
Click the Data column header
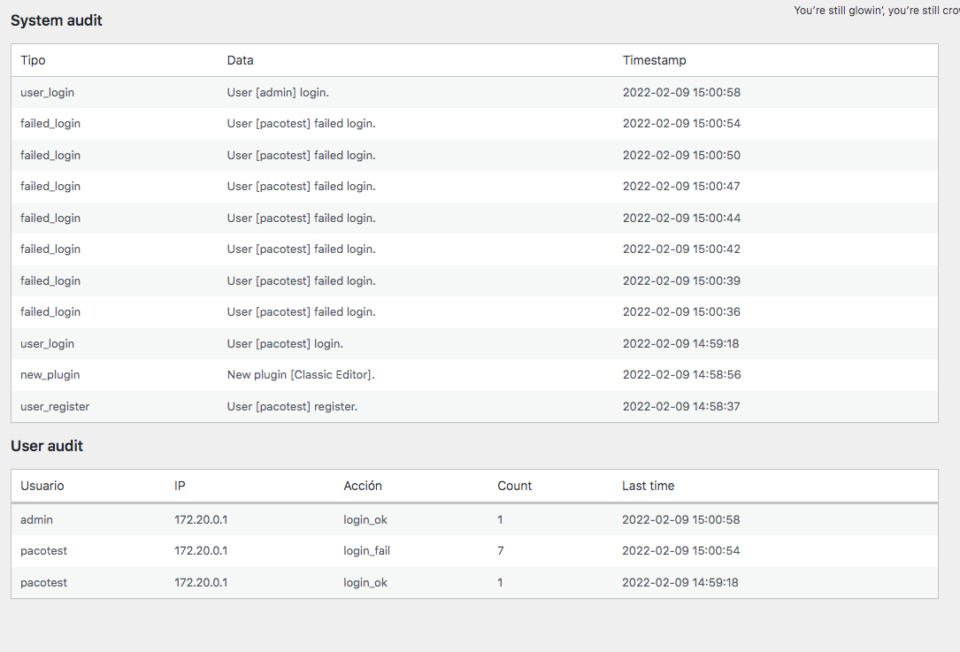240,60
